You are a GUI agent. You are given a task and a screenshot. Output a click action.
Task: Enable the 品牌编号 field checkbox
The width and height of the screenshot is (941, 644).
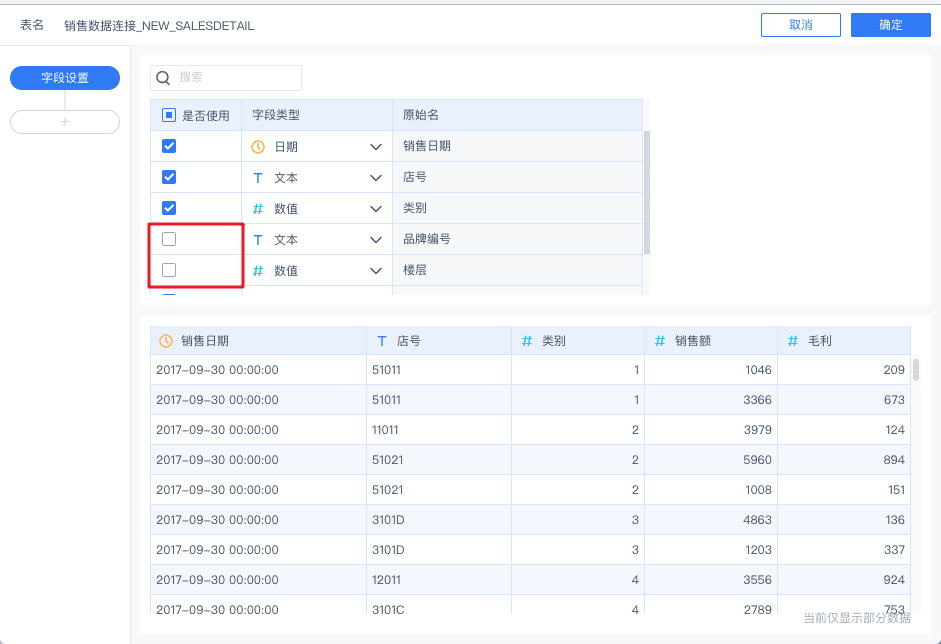[169, 239]
